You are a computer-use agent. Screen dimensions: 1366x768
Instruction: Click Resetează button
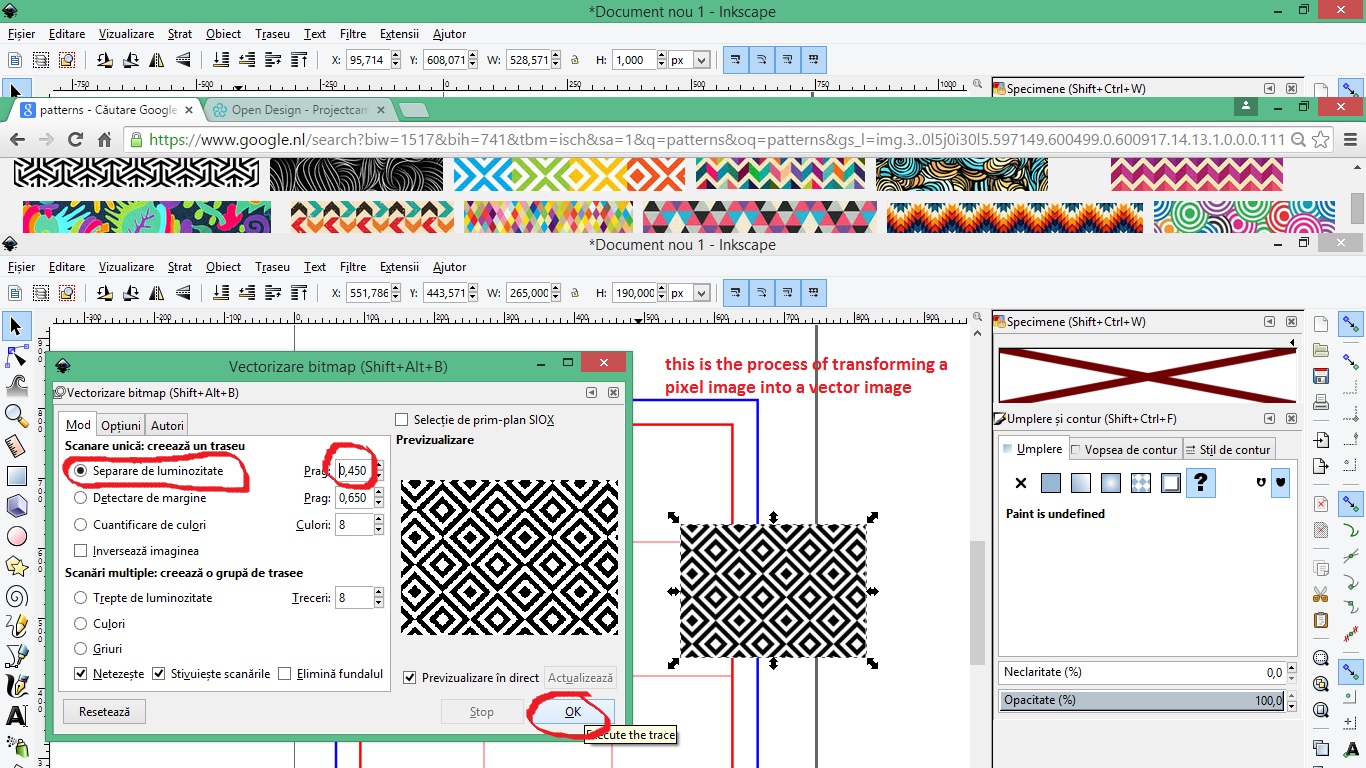[104, 712]
